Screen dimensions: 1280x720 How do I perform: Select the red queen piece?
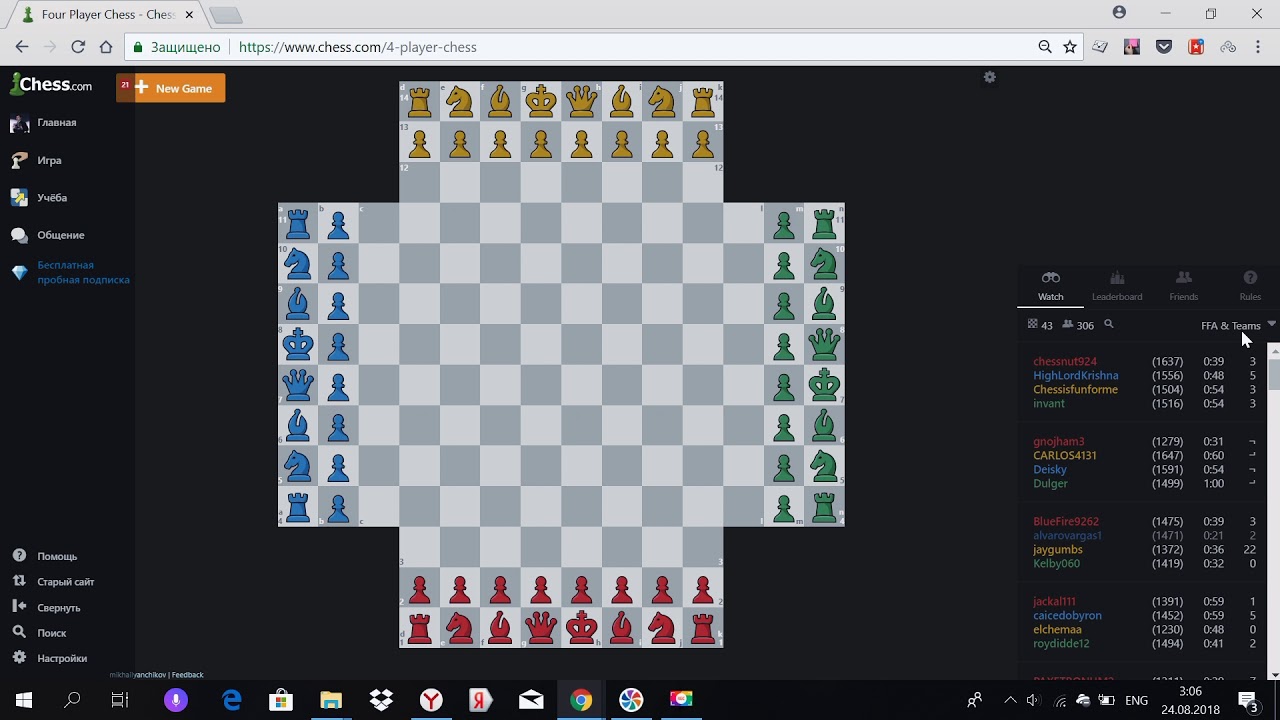(541, 628)
